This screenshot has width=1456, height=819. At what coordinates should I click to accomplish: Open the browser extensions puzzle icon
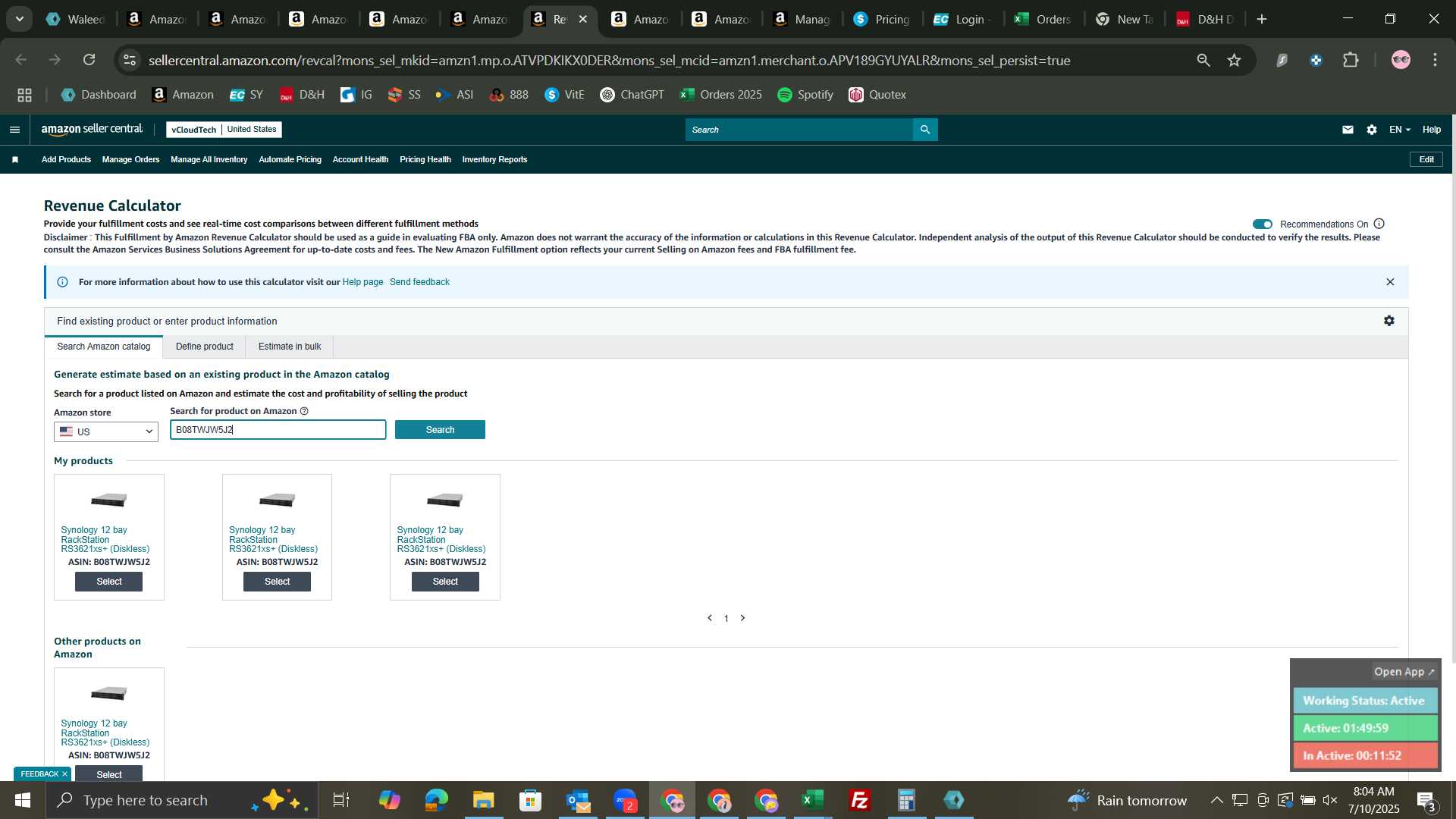(x=1351, y=60)
